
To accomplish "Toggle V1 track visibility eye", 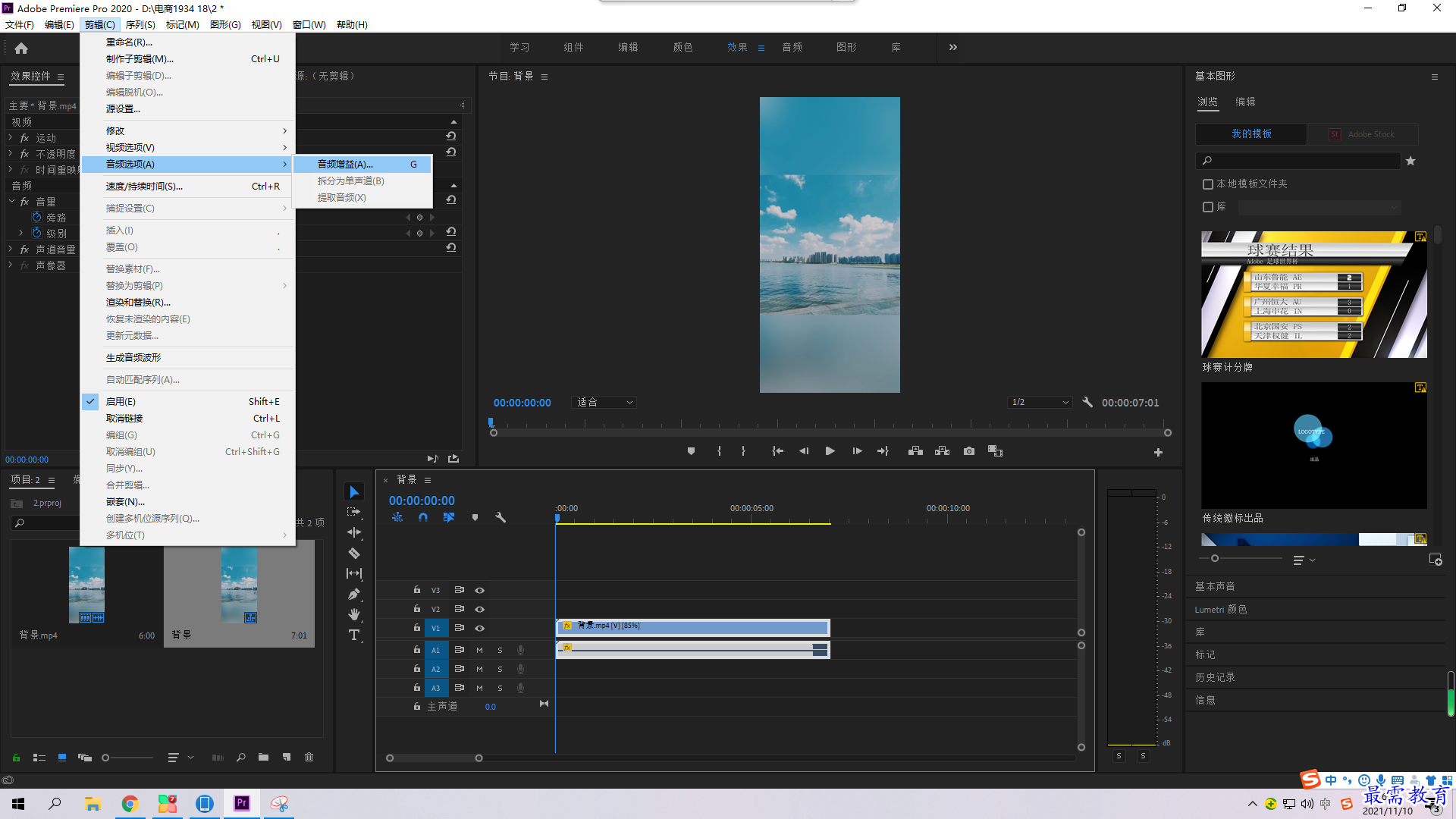I will (x=480, y=628).
